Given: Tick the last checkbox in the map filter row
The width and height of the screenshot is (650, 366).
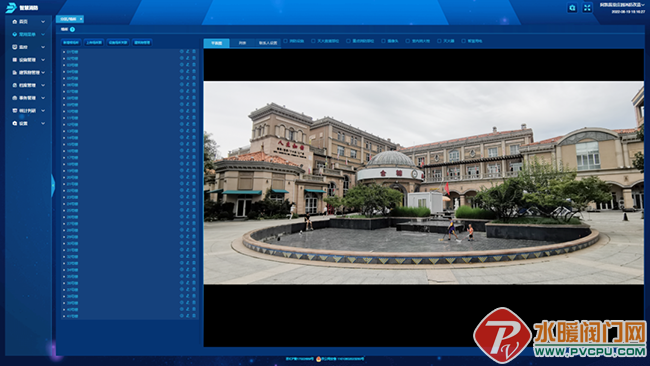Looking at the screenshot, I should coord(463,41).
